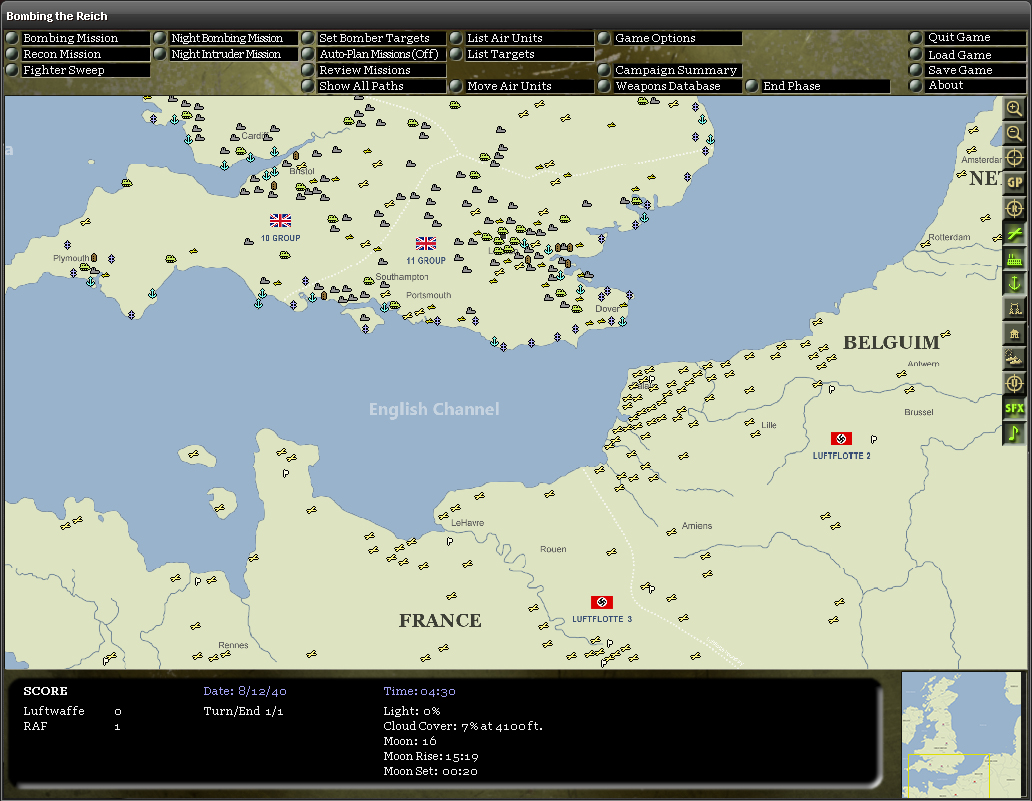The image size is (1032, 801).
Task: Open Game Options
Action: click(670, 38)
